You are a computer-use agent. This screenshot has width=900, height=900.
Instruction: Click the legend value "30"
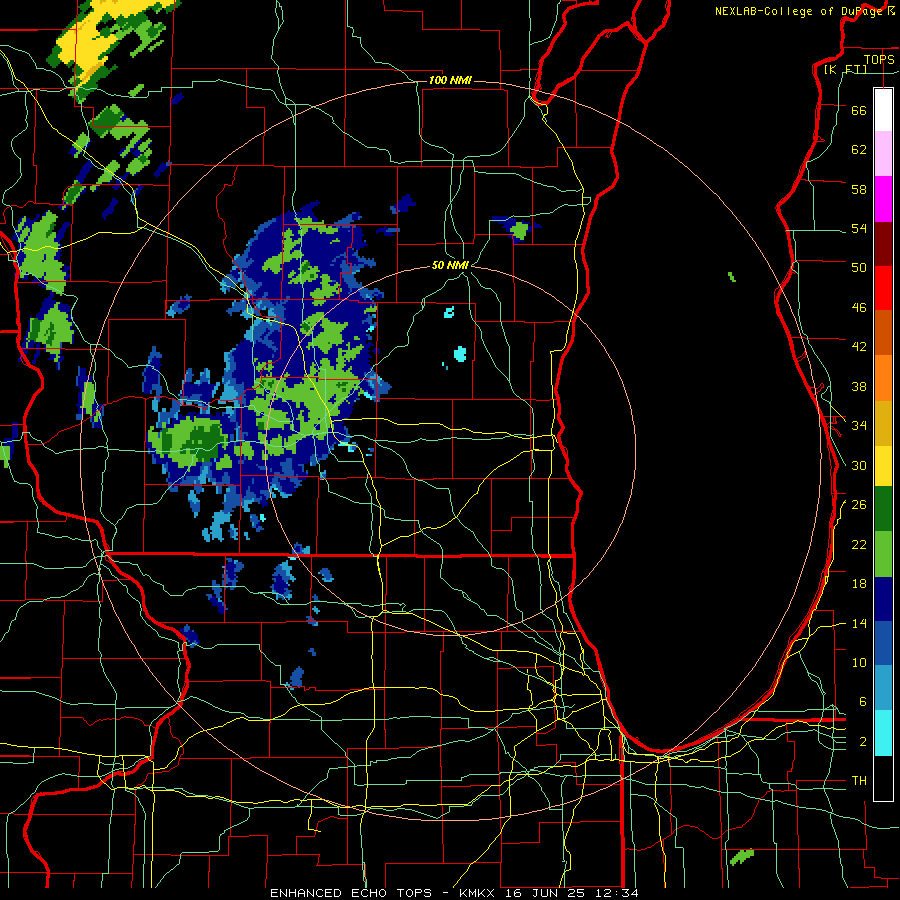click(859, 465)
